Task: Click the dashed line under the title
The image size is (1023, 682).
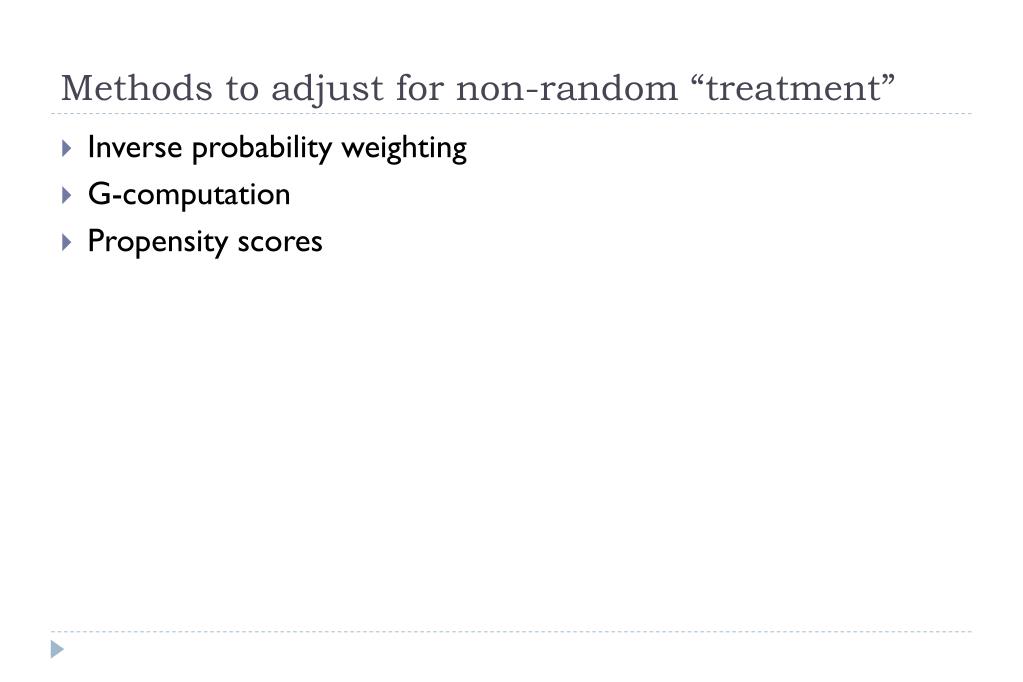Action: [512, 114]
